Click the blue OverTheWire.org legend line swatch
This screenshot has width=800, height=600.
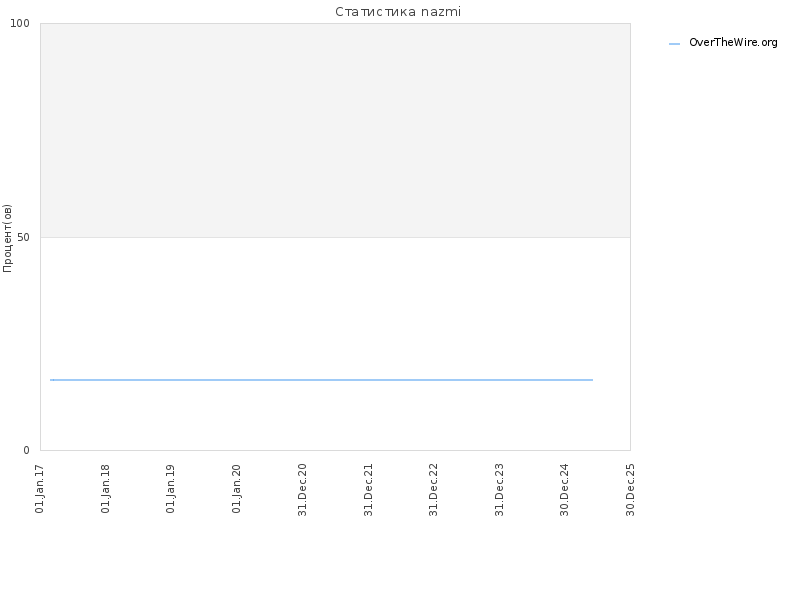click(674, 44)
